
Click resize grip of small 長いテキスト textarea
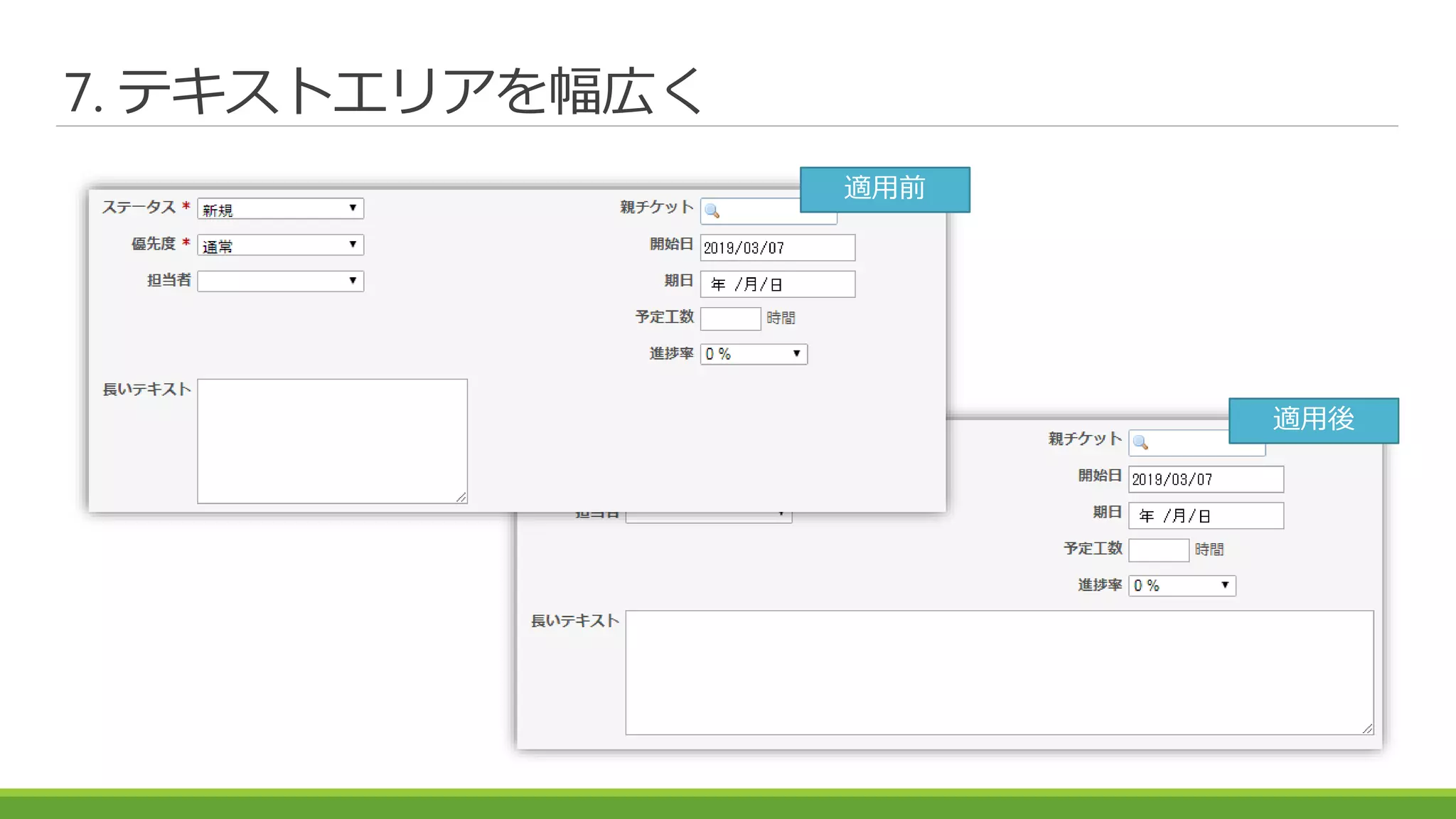[x=461, y=498]
